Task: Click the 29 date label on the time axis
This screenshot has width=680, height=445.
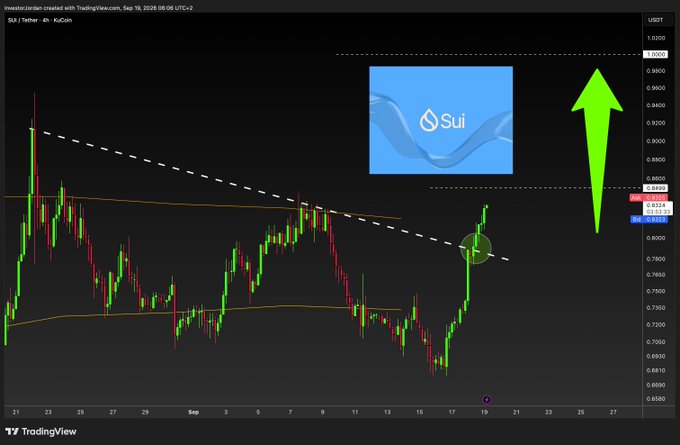Action: click(x=145, y=412)
